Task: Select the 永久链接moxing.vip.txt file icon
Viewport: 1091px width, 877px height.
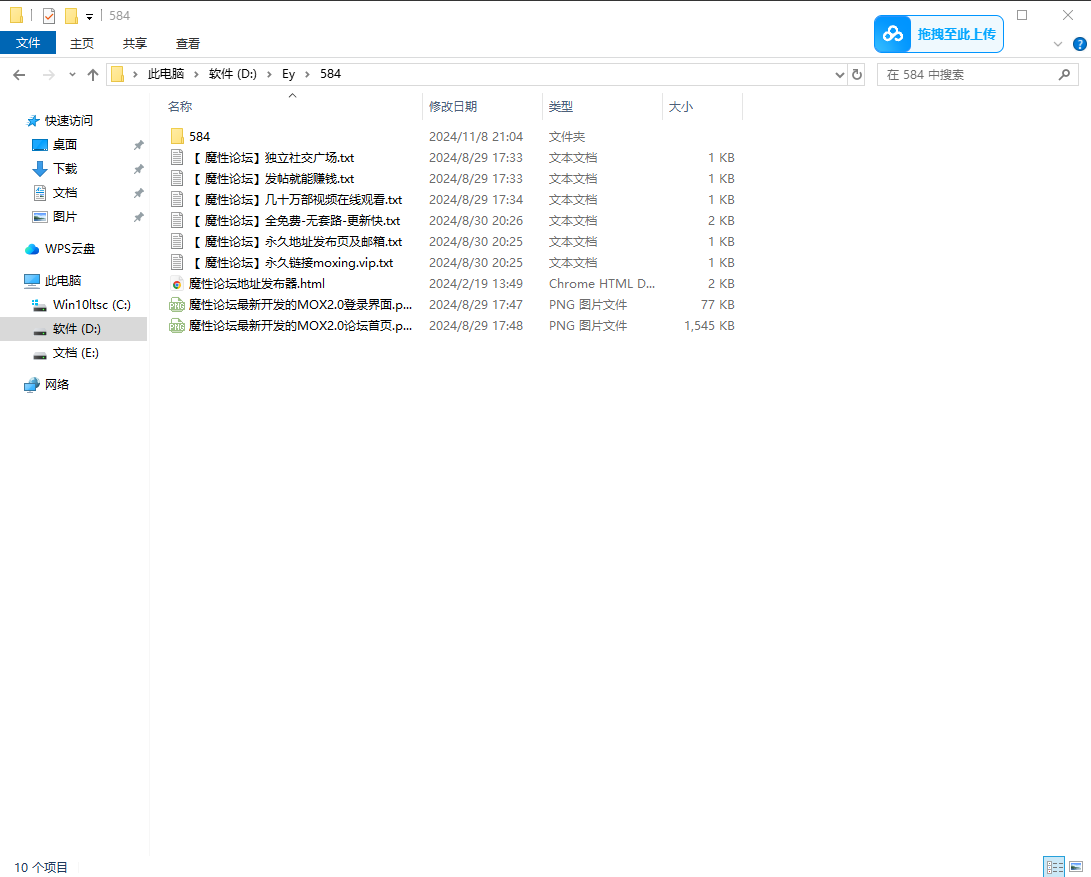Action: coord(177,262)
